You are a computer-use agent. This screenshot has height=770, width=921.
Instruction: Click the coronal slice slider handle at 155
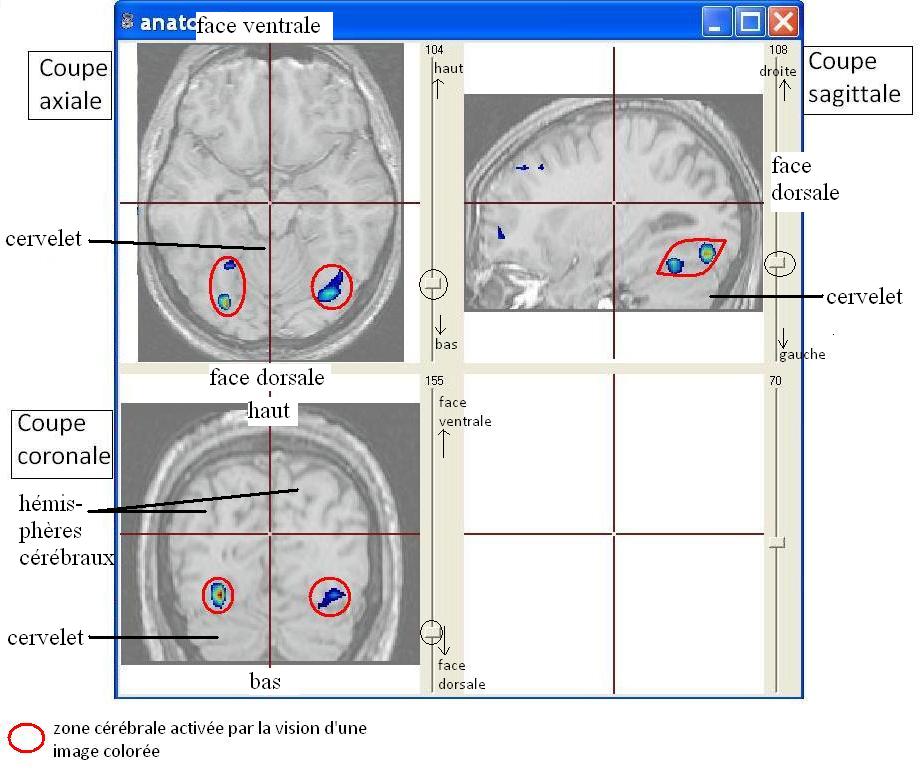432,632
